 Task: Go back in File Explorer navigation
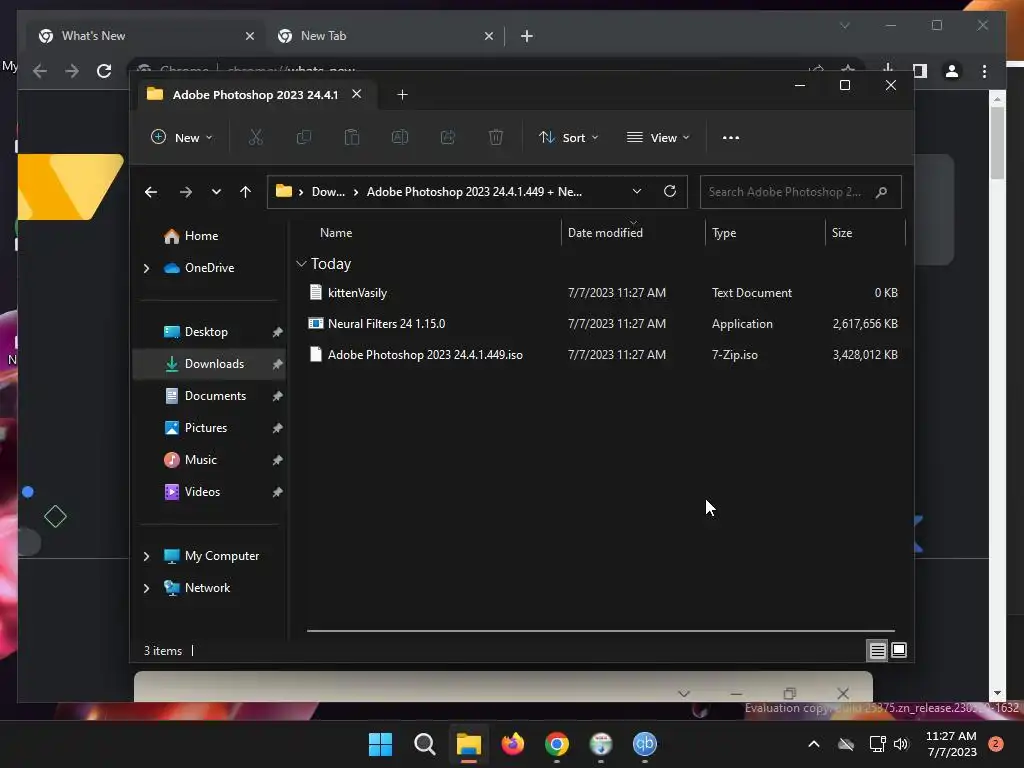pyautogui.click(x=151, y=192)
